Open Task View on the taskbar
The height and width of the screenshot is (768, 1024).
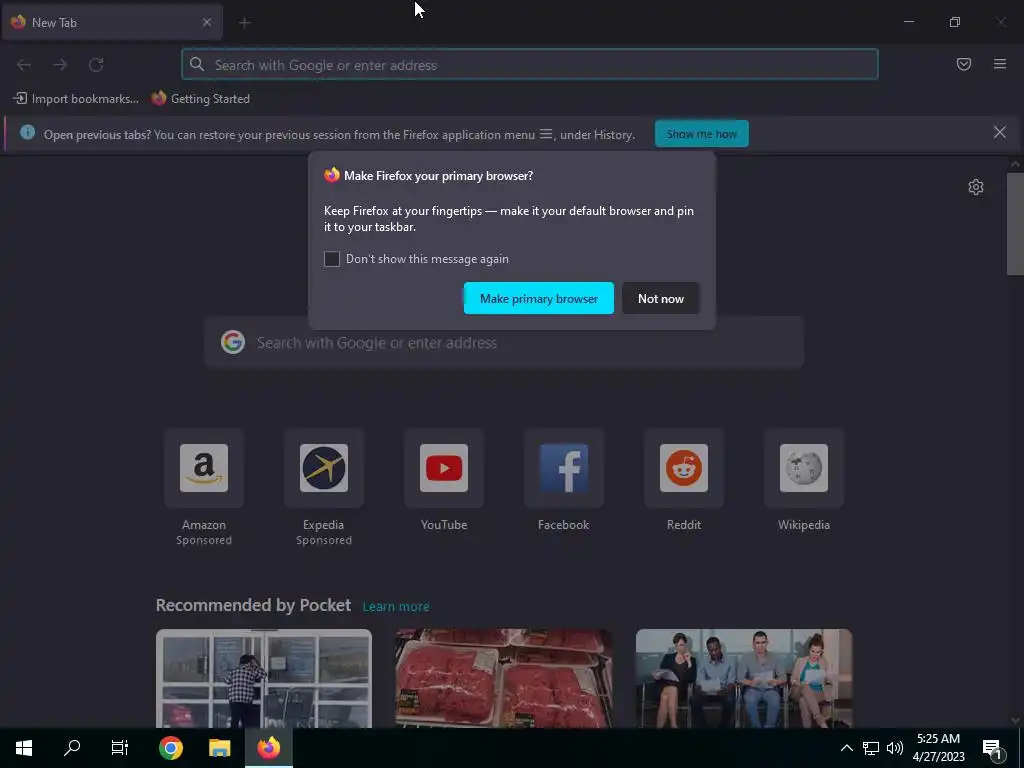pos(120,748)
